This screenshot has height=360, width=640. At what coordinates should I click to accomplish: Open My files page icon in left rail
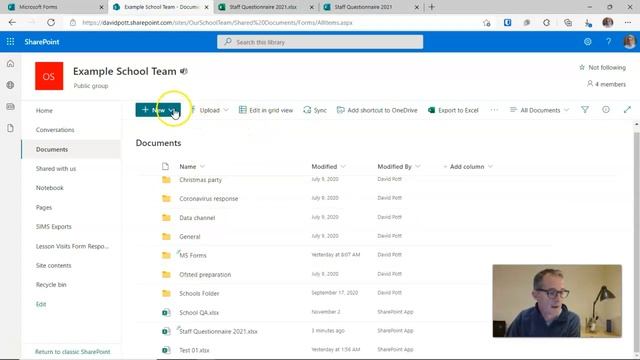[11, 128]
